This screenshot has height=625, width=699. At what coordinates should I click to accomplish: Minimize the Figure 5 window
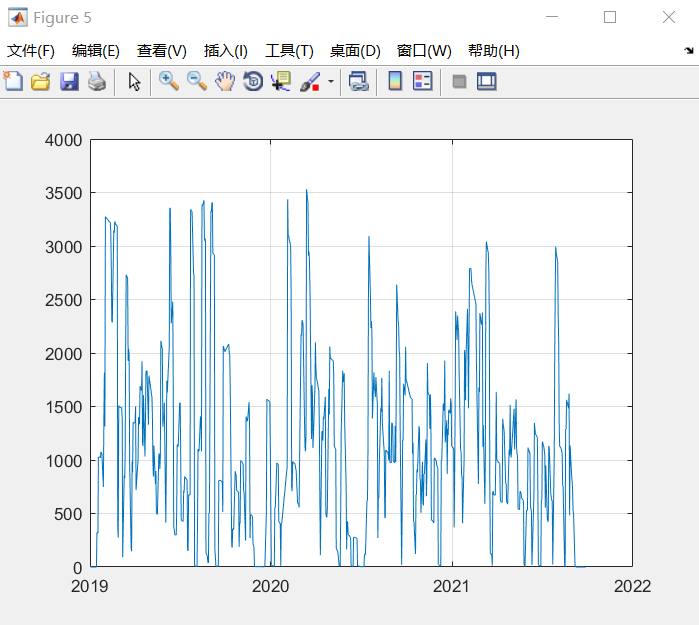552,17
